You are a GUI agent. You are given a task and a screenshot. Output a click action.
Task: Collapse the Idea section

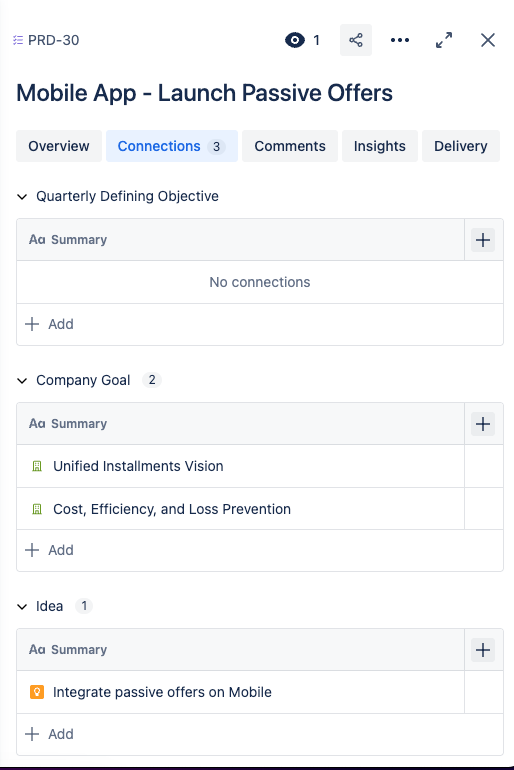(x=22, y=606)
